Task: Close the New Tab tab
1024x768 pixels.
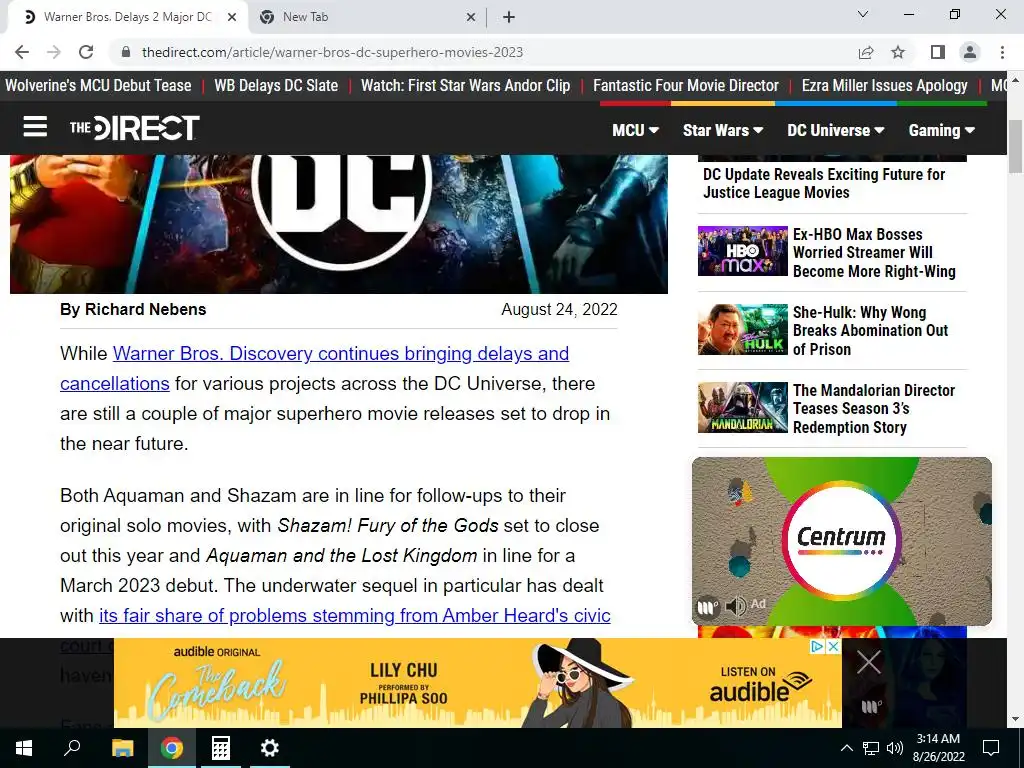Action: click(x=471, y=18)
